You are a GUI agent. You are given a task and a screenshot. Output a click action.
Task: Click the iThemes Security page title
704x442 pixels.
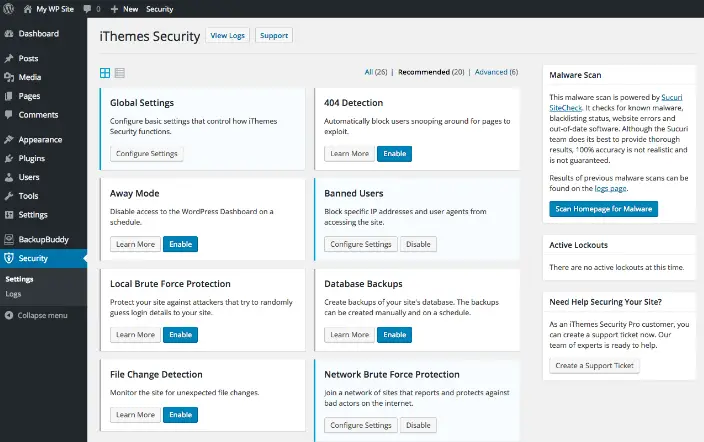150,36
